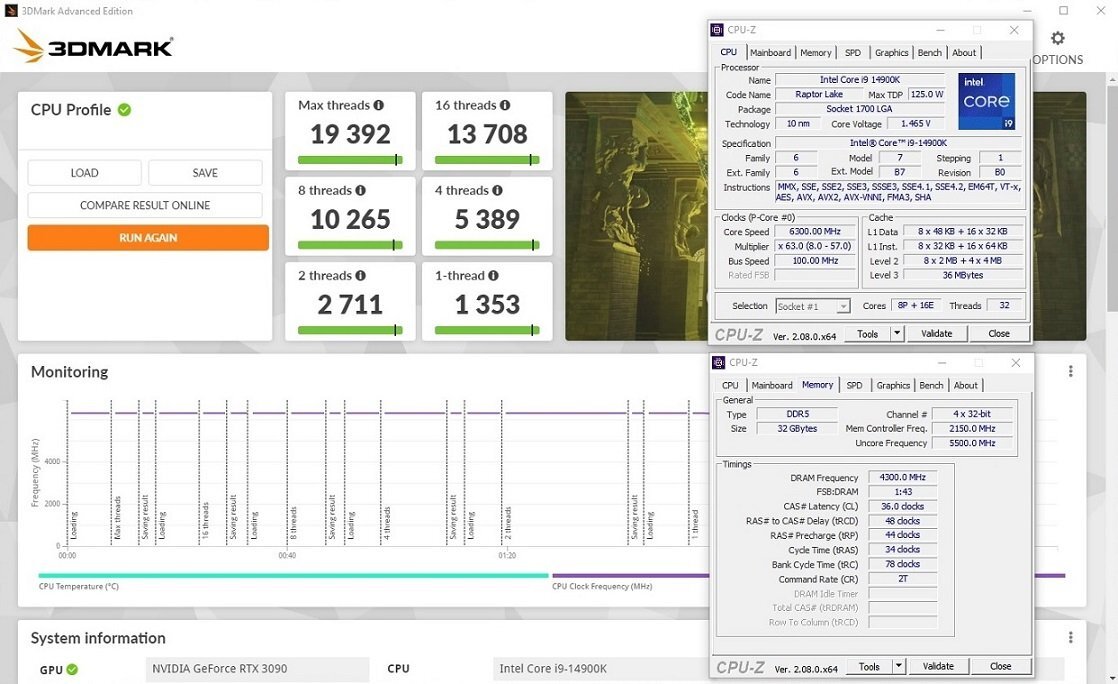Click the Intel Core i9 logo in CPU-Z
The height and width of the screenshot is (684, 1118).
click(x=987, y=101)
